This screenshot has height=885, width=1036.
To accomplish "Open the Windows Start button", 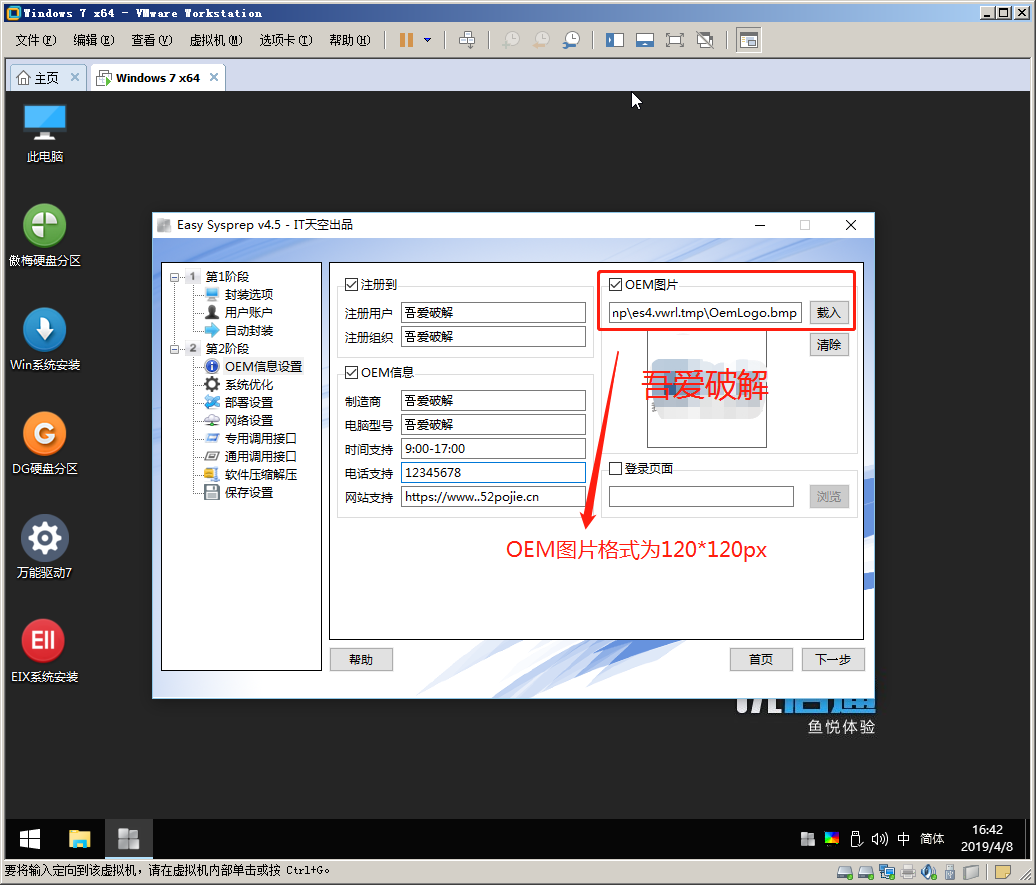I will (x=30, y=839).
